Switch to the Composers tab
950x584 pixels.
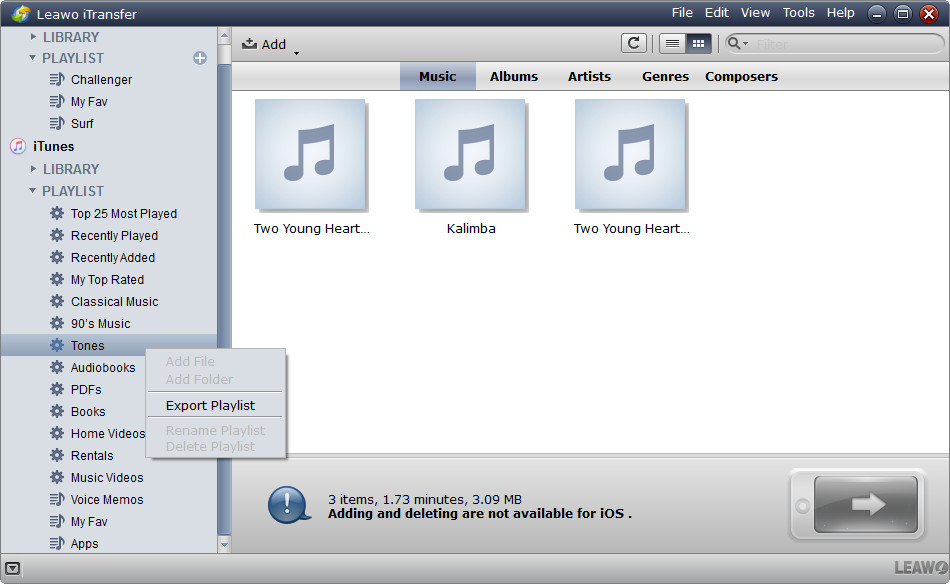coord(741,76)
